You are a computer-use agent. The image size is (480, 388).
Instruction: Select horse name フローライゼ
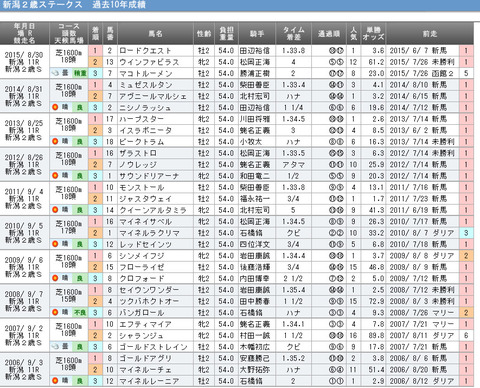tap(142, 267)
